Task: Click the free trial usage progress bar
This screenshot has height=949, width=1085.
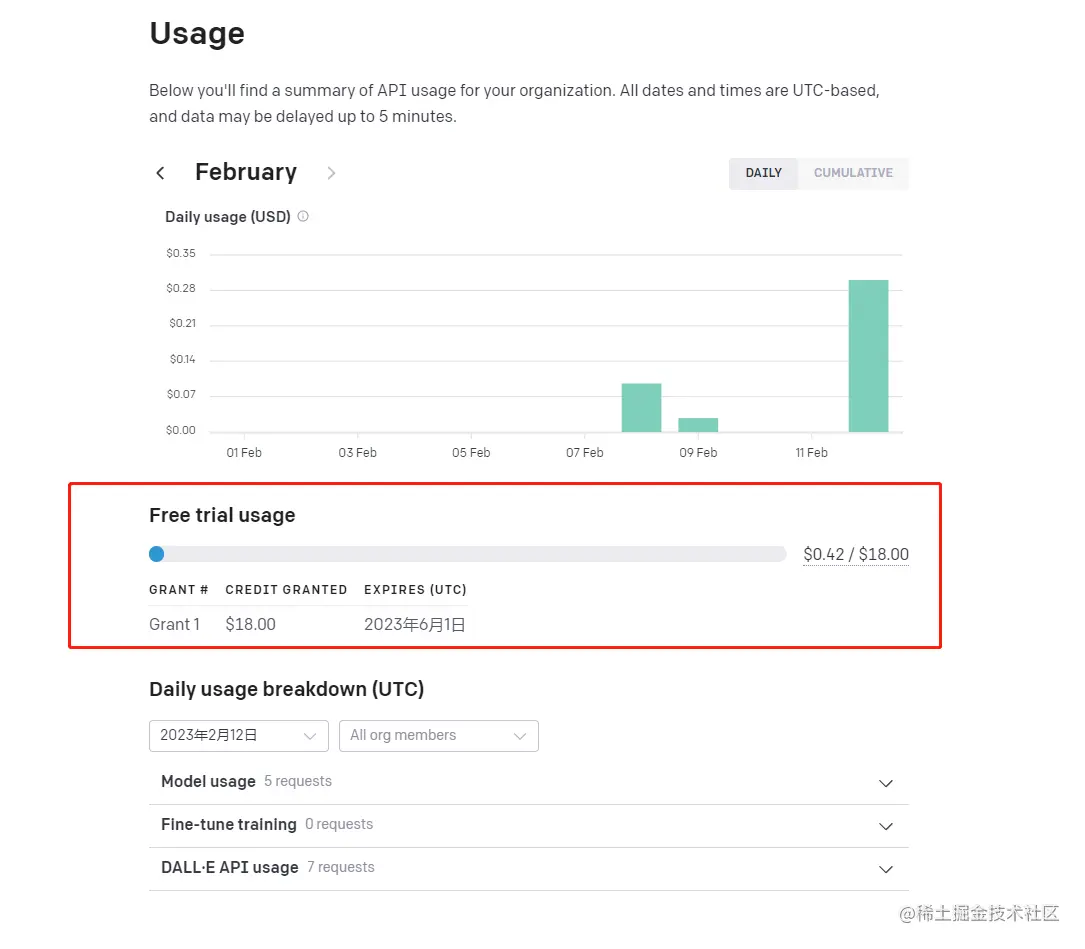Action: point(467,553)
